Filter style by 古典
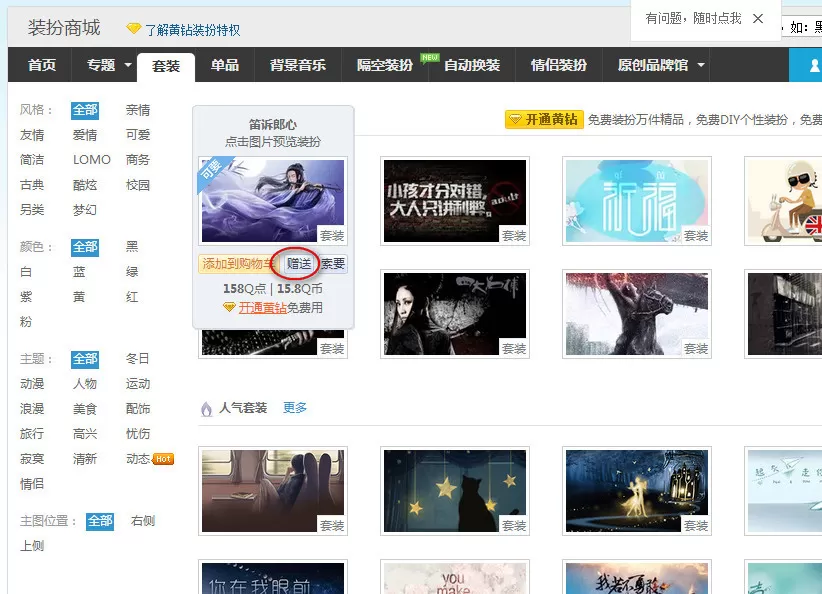Image resolution: width=822 pixels, height=594 pixels. 32,185
